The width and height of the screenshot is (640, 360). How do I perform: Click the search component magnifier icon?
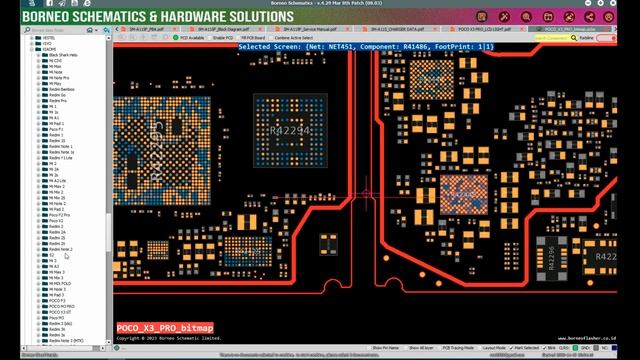pos(573,38)
